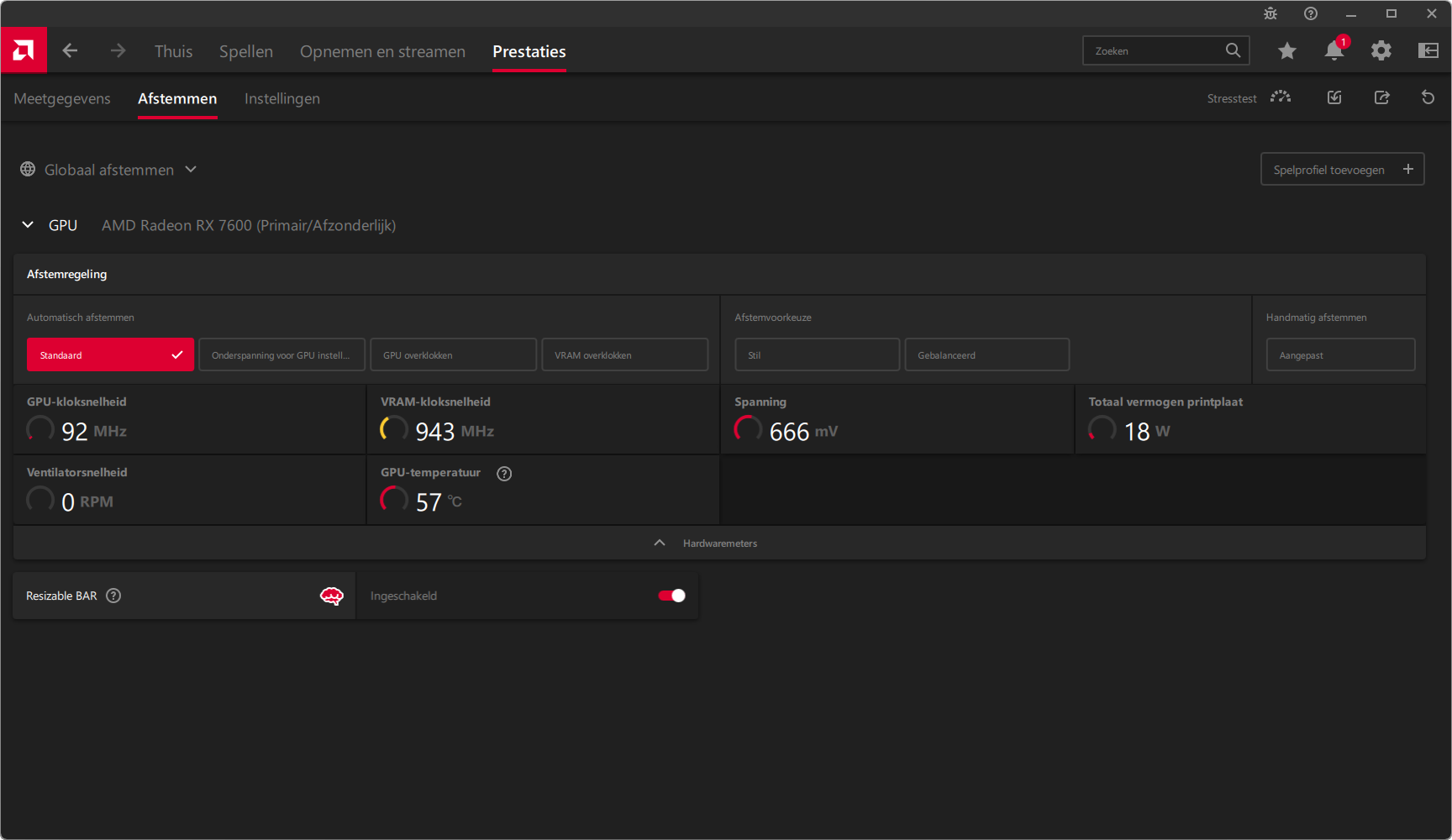Click the reset arrow icon
Viewport: 1452px width, 840px height.
[x=1428, y=97]
